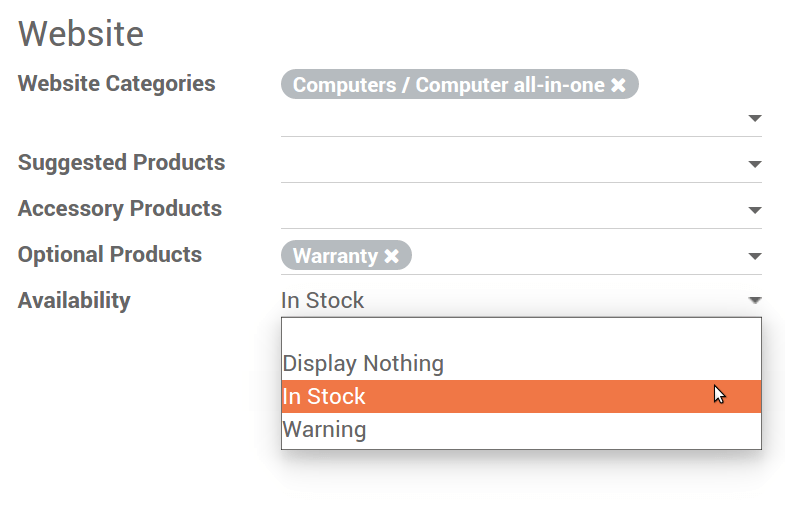Click the Warranty tag text
The width and height of the screenshot is (785, 511).
tap(335, 257)
